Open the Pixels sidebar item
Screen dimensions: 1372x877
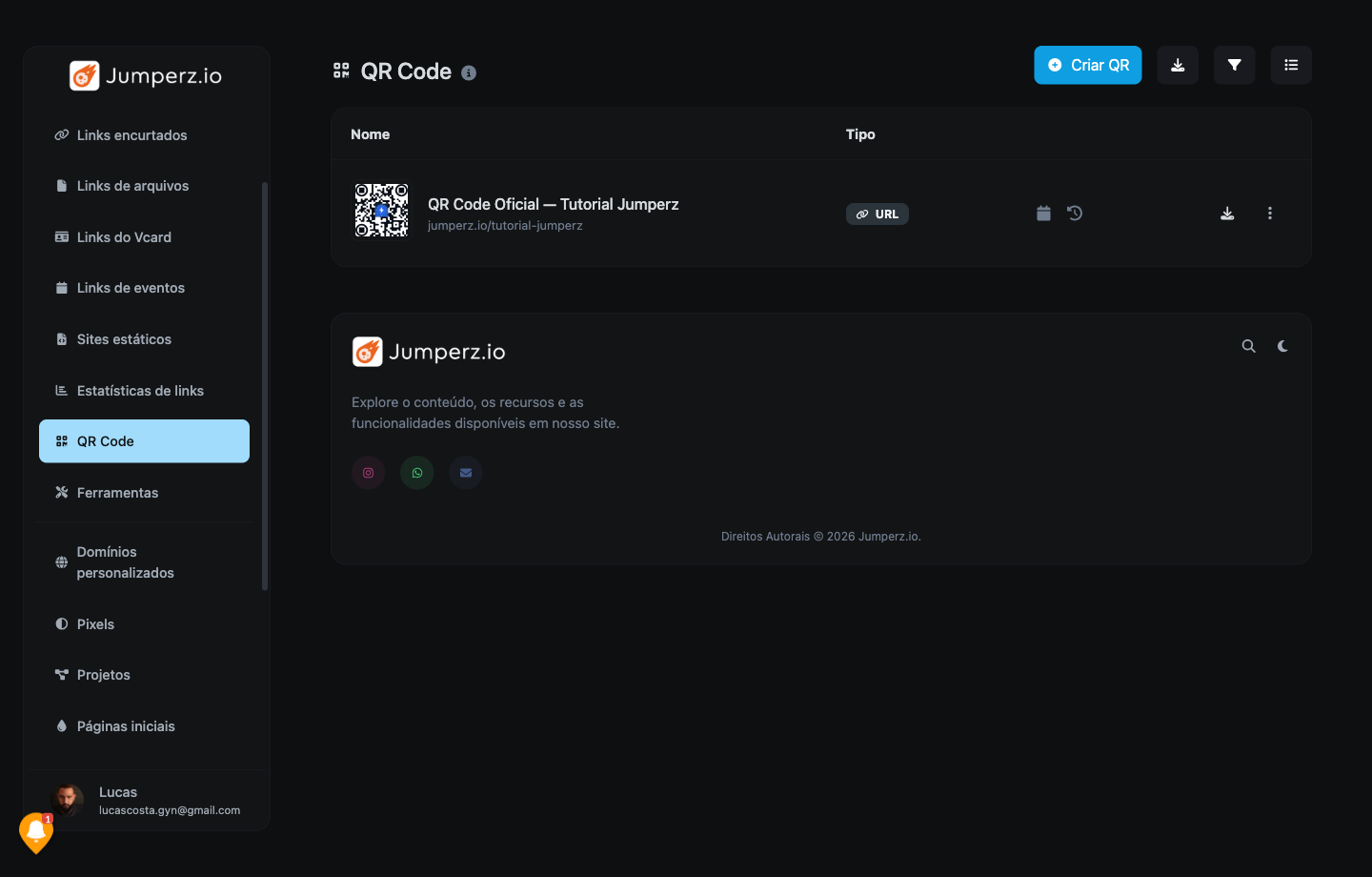click(145, 624)
